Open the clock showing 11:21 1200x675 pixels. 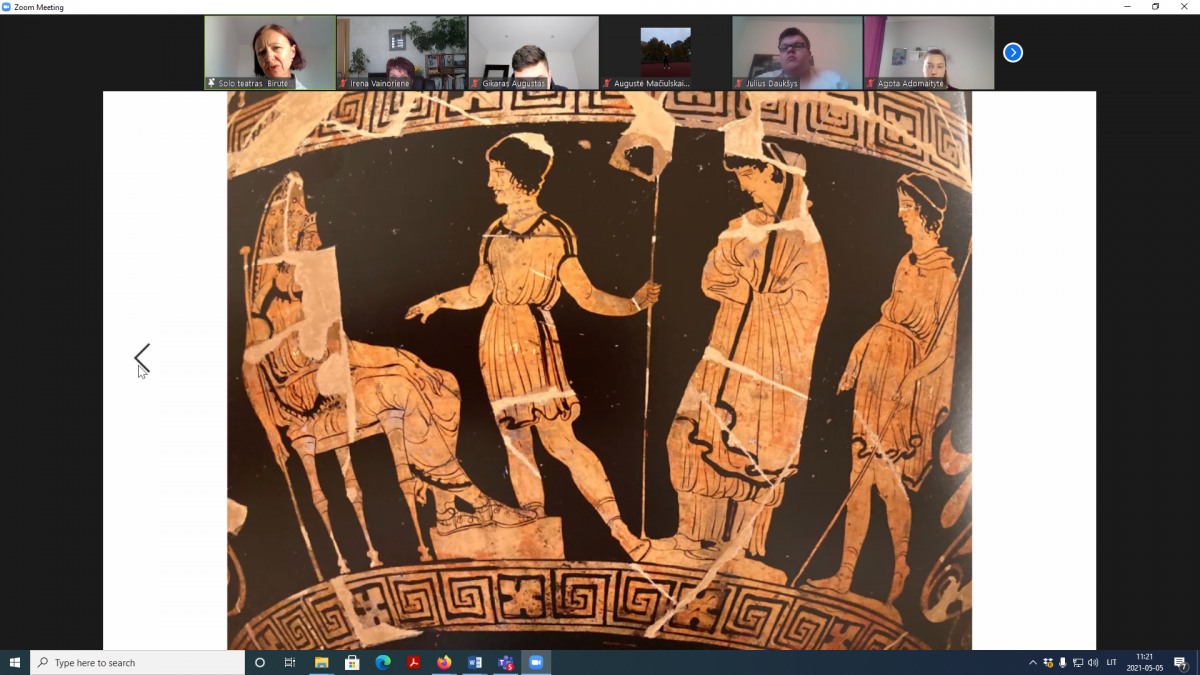pos(1145,662)
